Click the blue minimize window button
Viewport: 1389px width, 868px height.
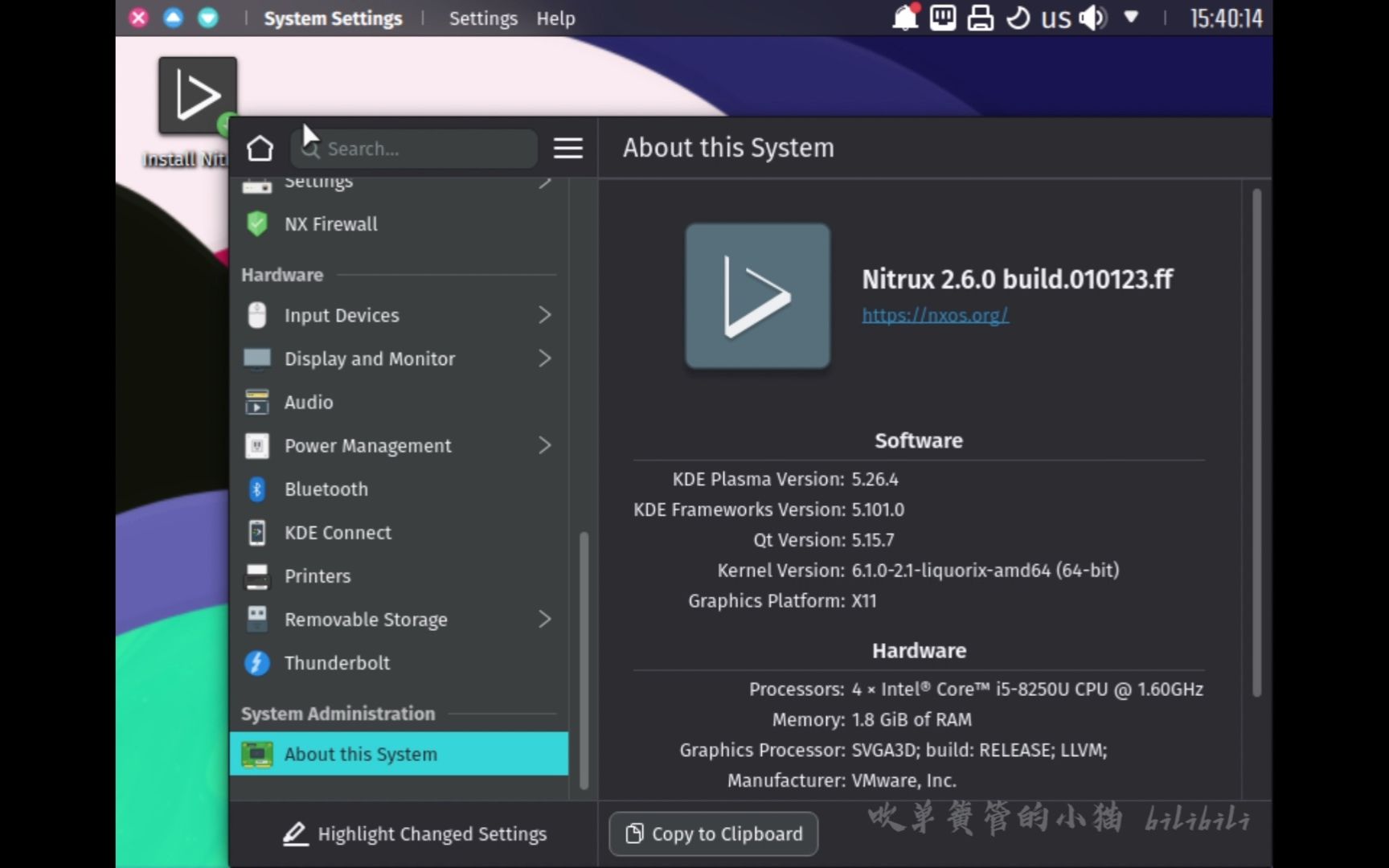click(173, 18)
